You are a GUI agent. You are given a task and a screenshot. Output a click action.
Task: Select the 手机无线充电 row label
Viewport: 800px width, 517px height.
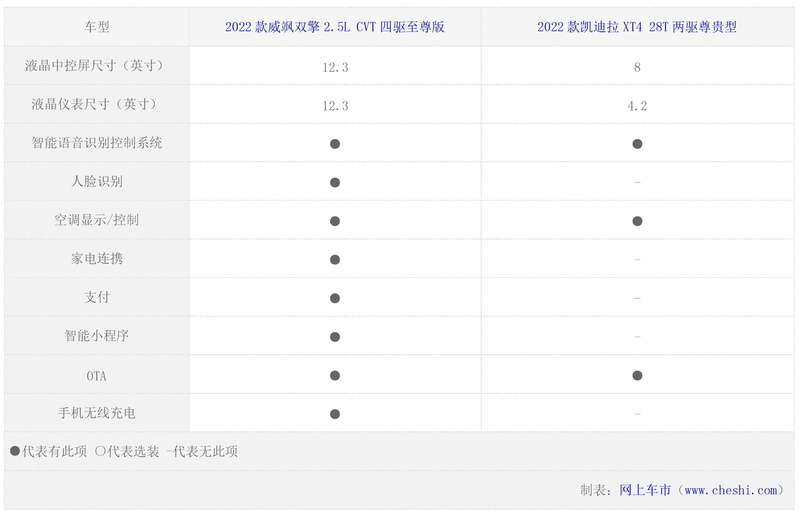pyautogui.click(x=96, y=413)
